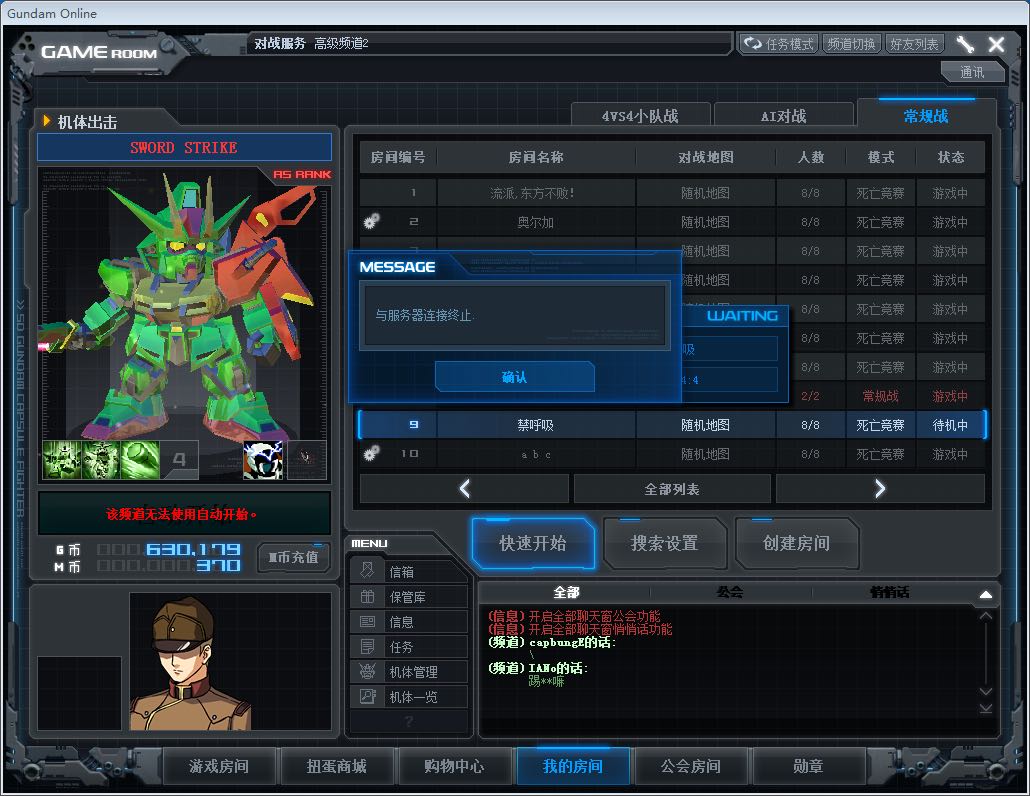Click the SWORD STRIKE mech name bar
Image resolution: width=1030 pixels, height=796 pixels.
pos(184,147)
